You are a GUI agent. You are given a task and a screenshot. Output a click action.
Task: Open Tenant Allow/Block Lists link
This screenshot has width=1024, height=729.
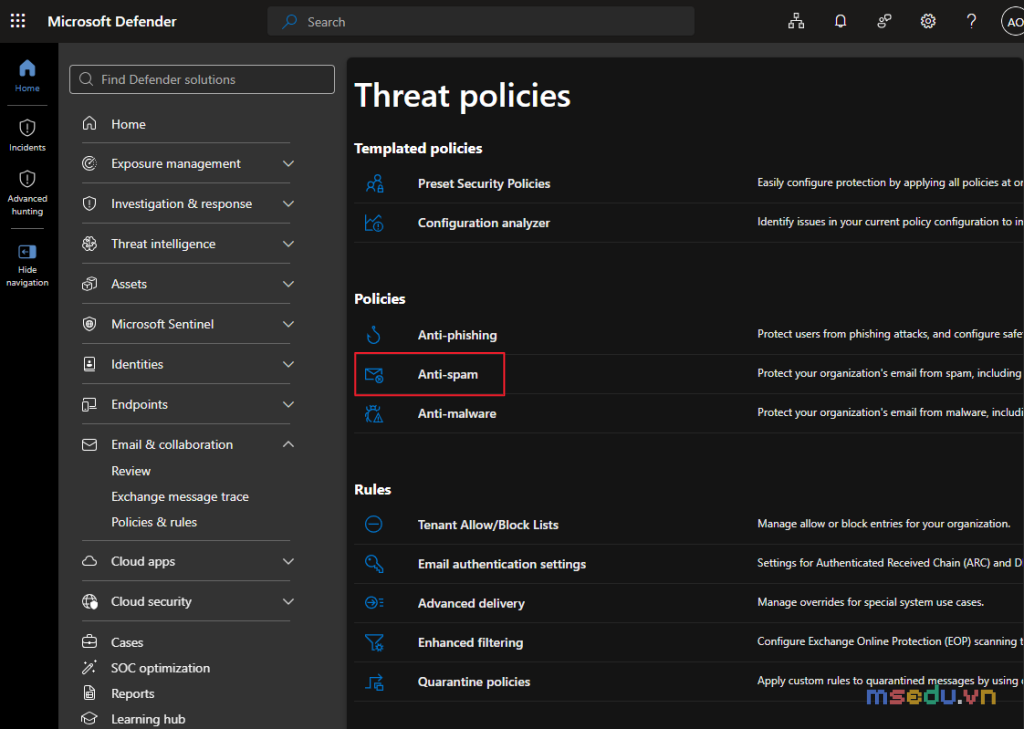coord(488,525)
